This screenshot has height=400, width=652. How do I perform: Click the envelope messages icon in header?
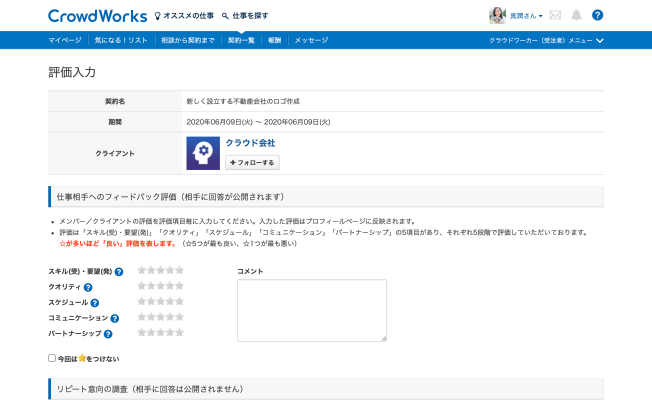point(555,16)
